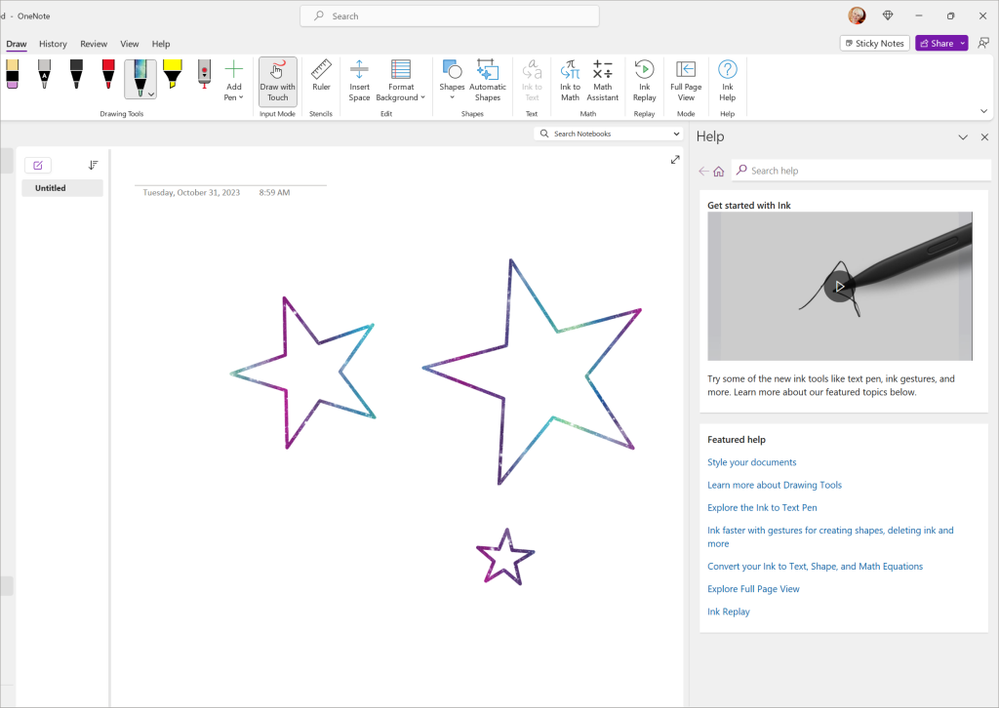Start Ink Replay
Viewport: 999px width, 708px height.
pos(644,80)
